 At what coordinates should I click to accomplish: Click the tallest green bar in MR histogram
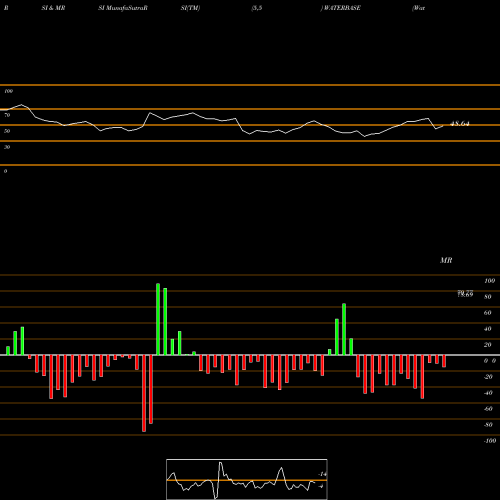click(158, 319)
